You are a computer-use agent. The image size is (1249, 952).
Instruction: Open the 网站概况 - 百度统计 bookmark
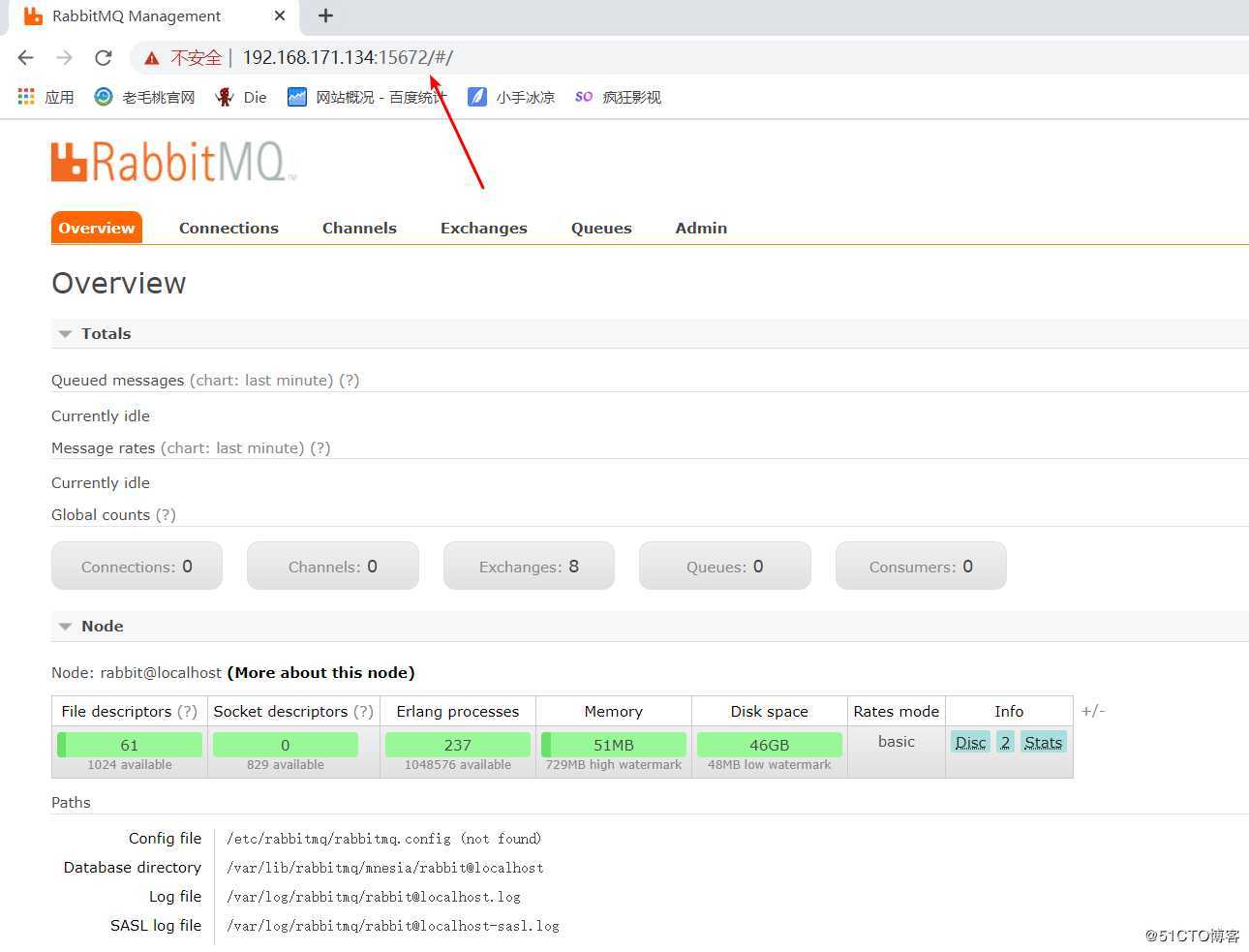coord(366,97)
